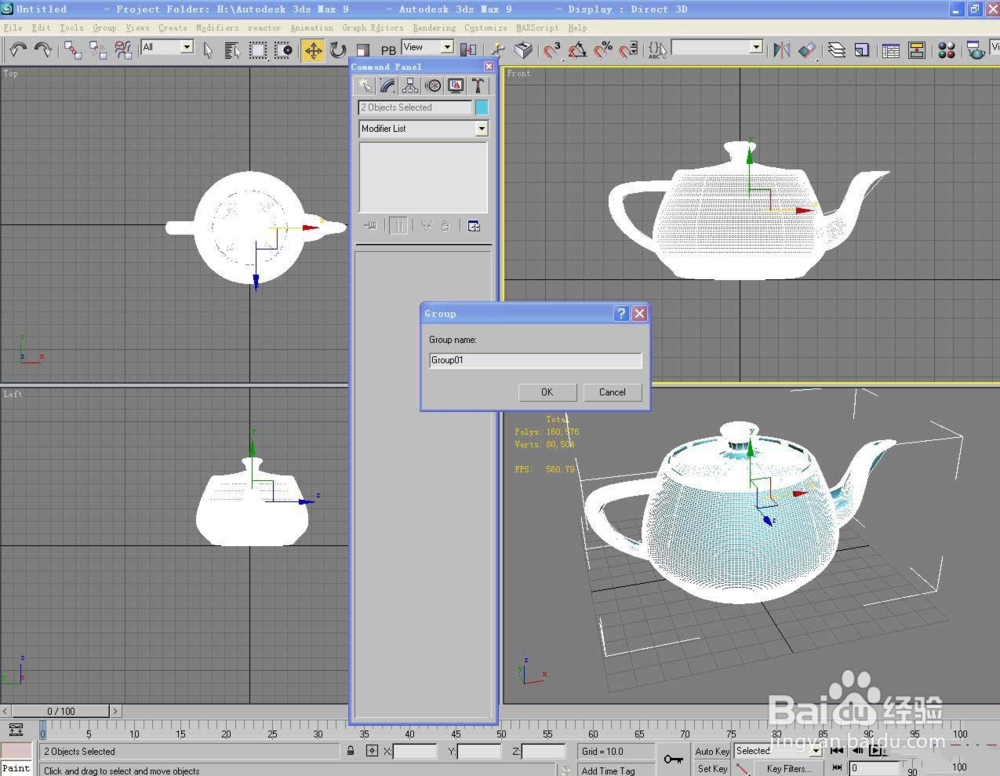The width and height of the screenshot is (1000, 776).
Task: Click the Align tool icon
Action: [x=807, y=50]
